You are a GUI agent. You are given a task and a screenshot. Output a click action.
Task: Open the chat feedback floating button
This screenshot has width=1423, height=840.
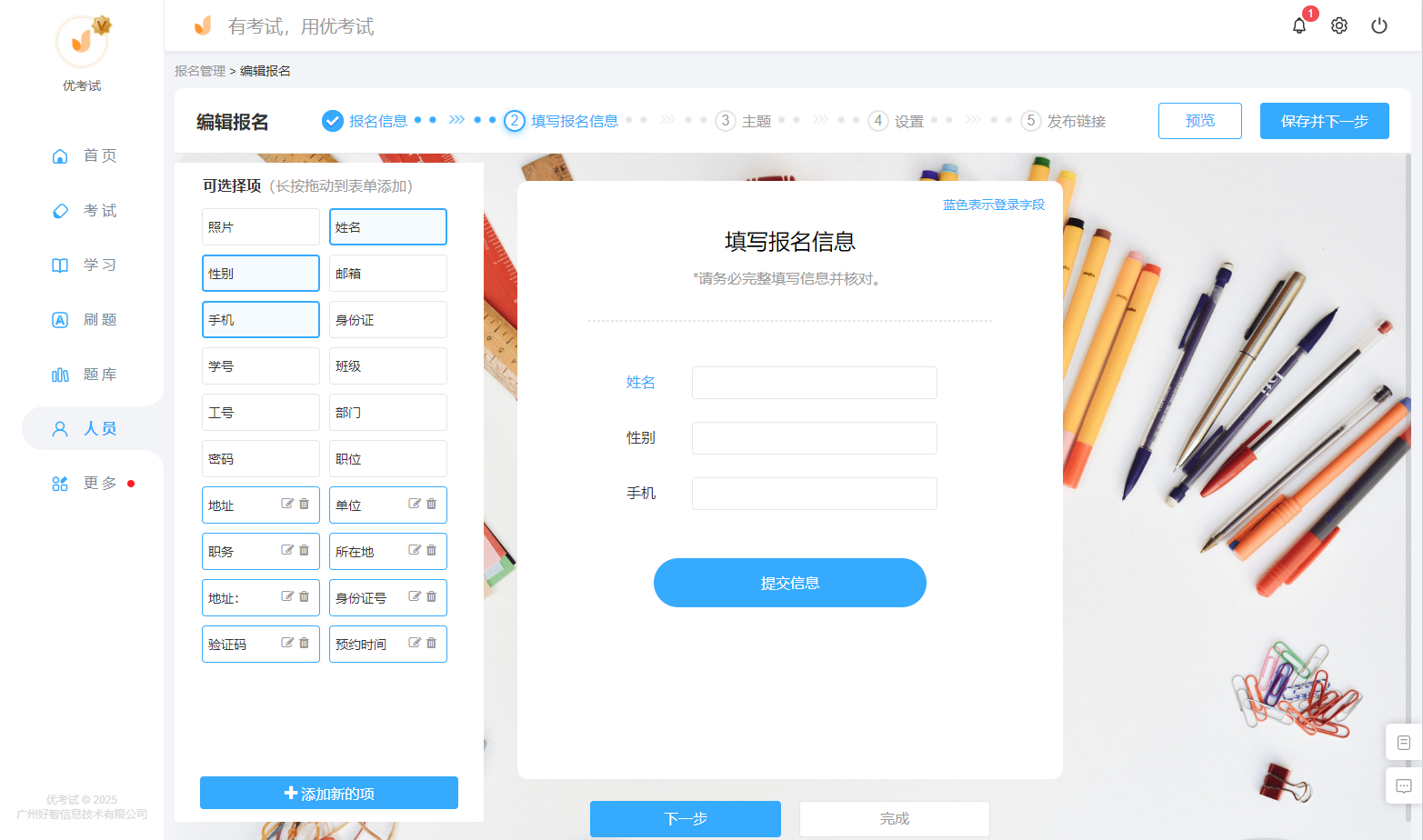1404,786
